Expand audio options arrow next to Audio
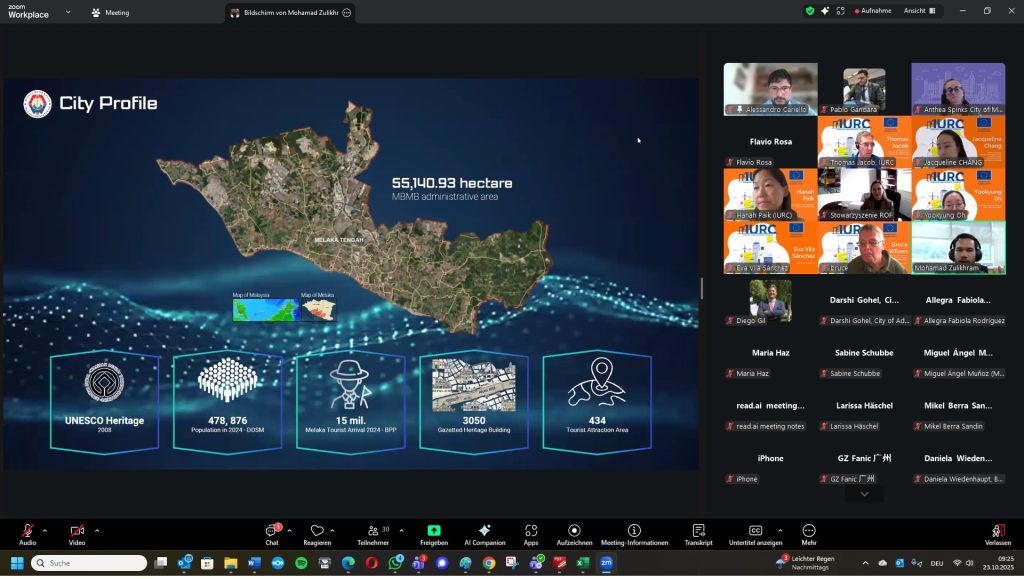1024x579 pixels. point(45,530)
